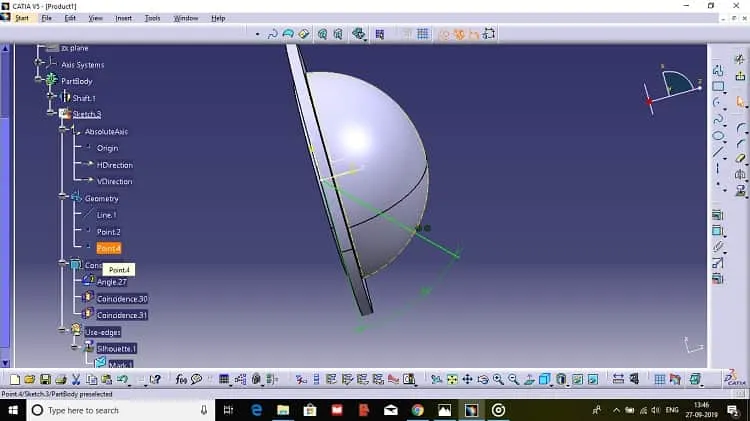Collapse the AbsoluteAxis tree node
Screen dimensions: 750x421
click(62, 129)
